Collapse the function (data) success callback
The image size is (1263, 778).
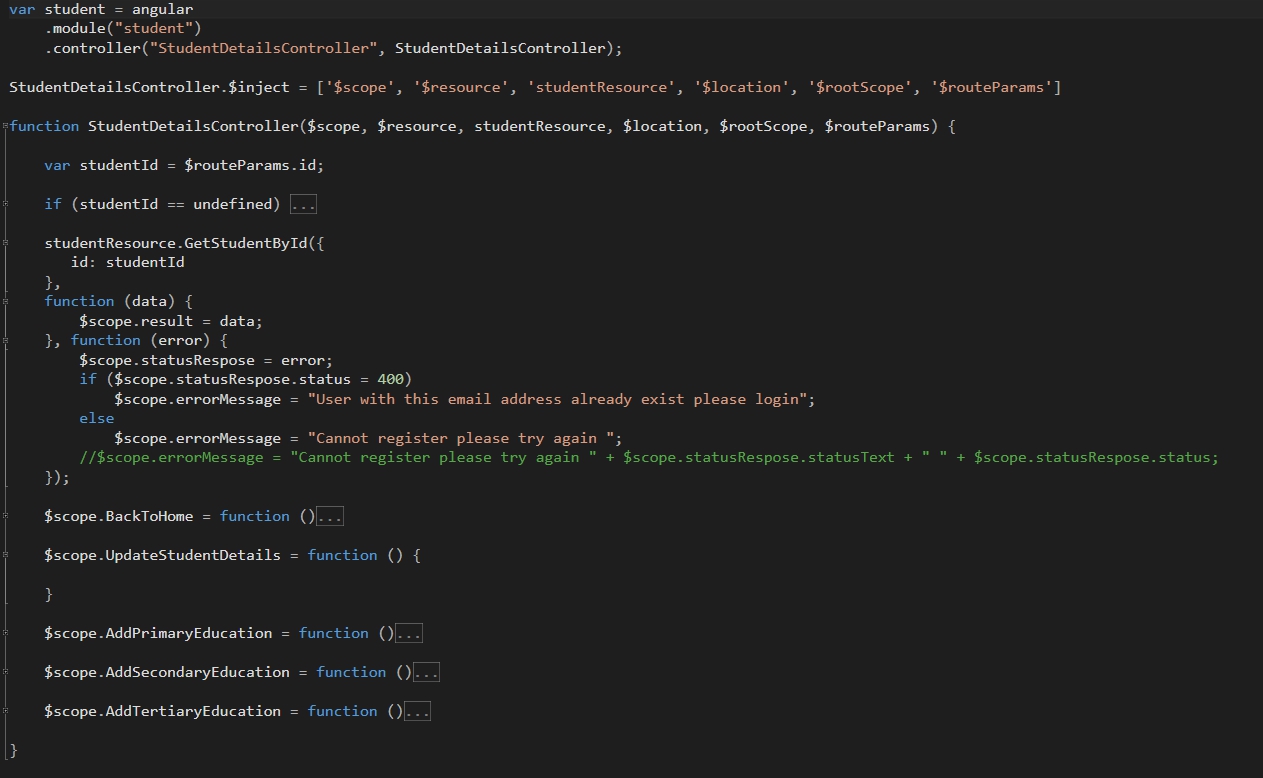pyautogui.click(x=6, y=301)
